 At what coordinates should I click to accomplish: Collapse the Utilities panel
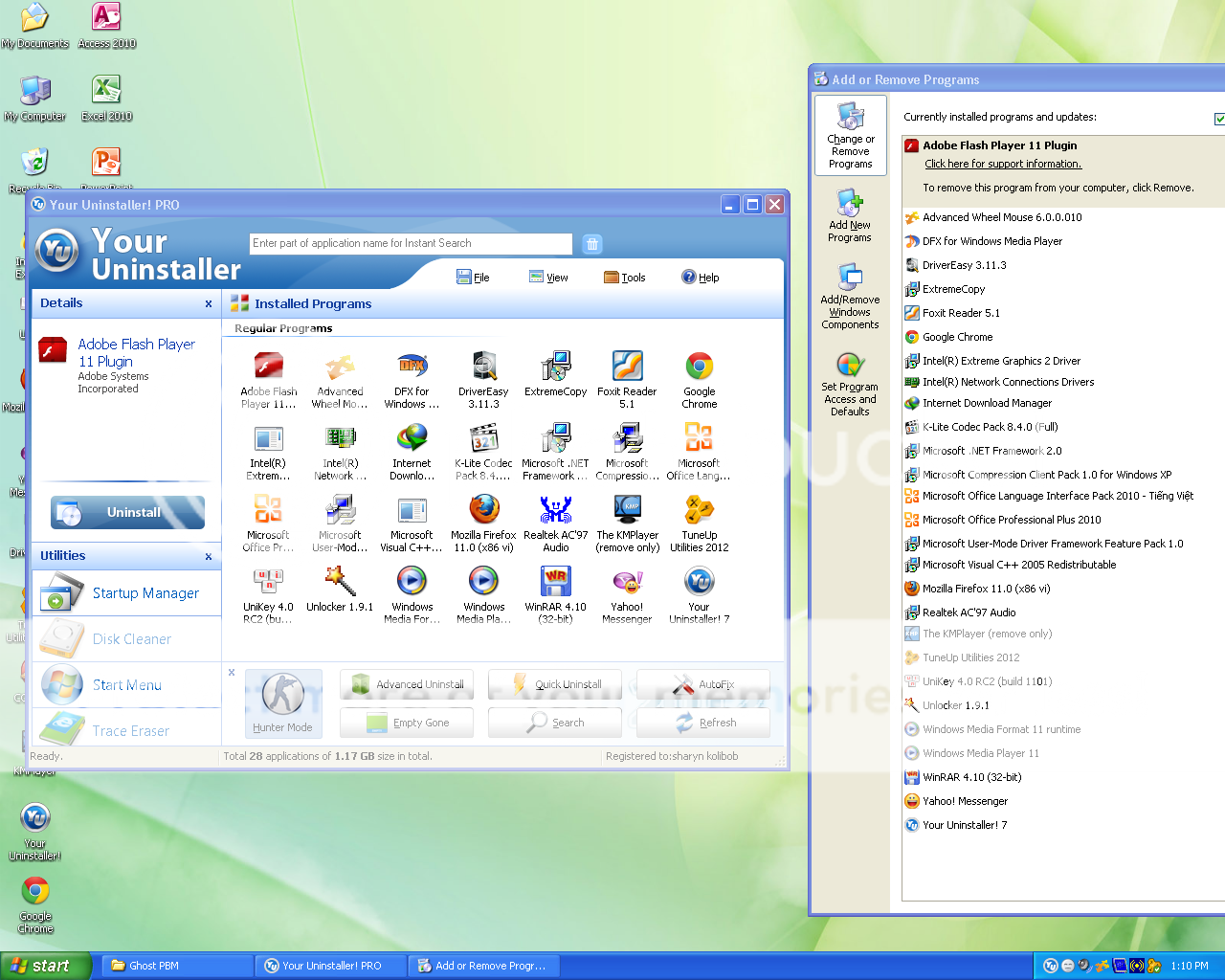[209, 557]
